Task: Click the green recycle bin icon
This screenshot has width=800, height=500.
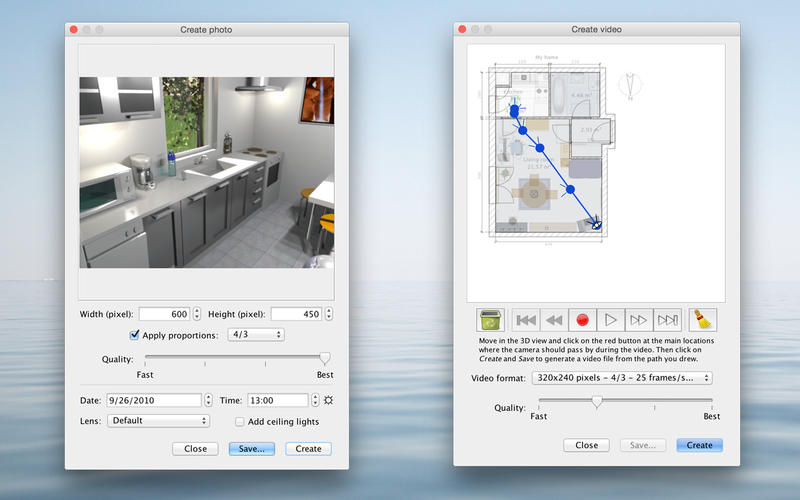Action: click(x=489, y=320)
